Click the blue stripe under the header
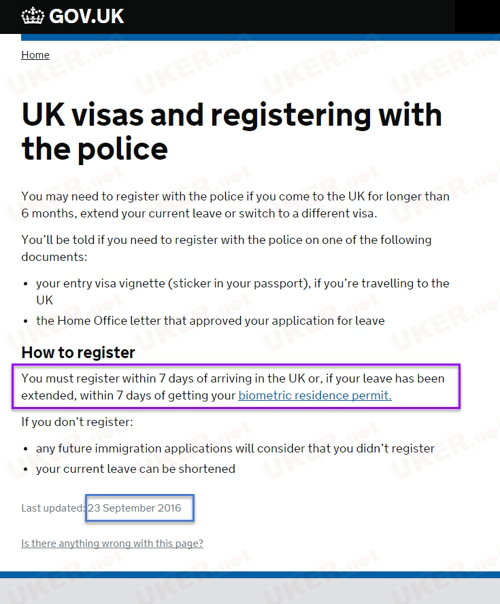 (260, 37)
